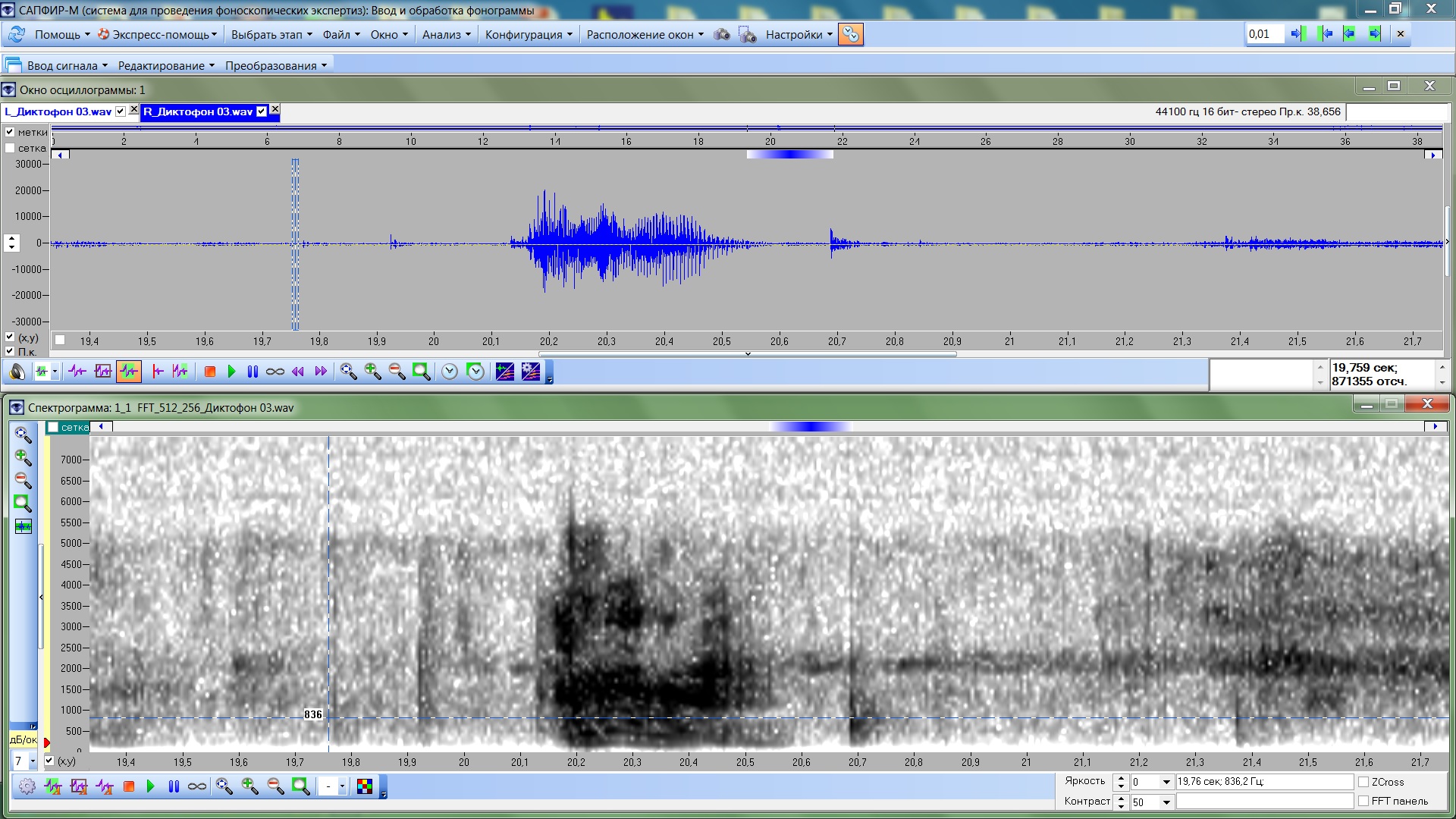Open spectrogram build icon in oscillogram toolbar
The height and width of the screenshot is (819, 1456).
504,372
